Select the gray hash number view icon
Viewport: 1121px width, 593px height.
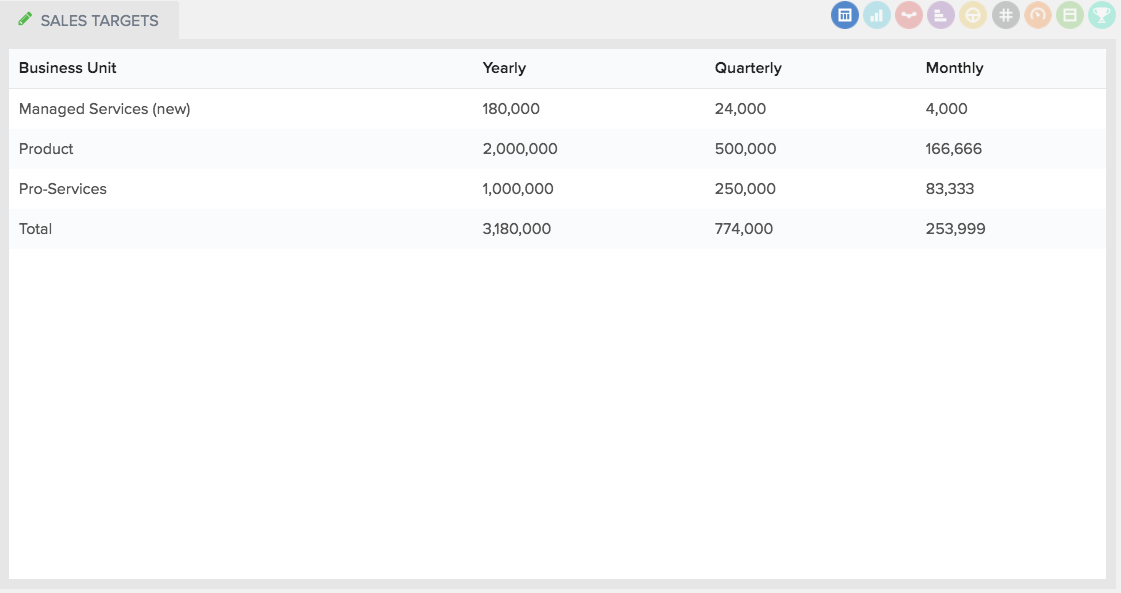(1005, 15)
